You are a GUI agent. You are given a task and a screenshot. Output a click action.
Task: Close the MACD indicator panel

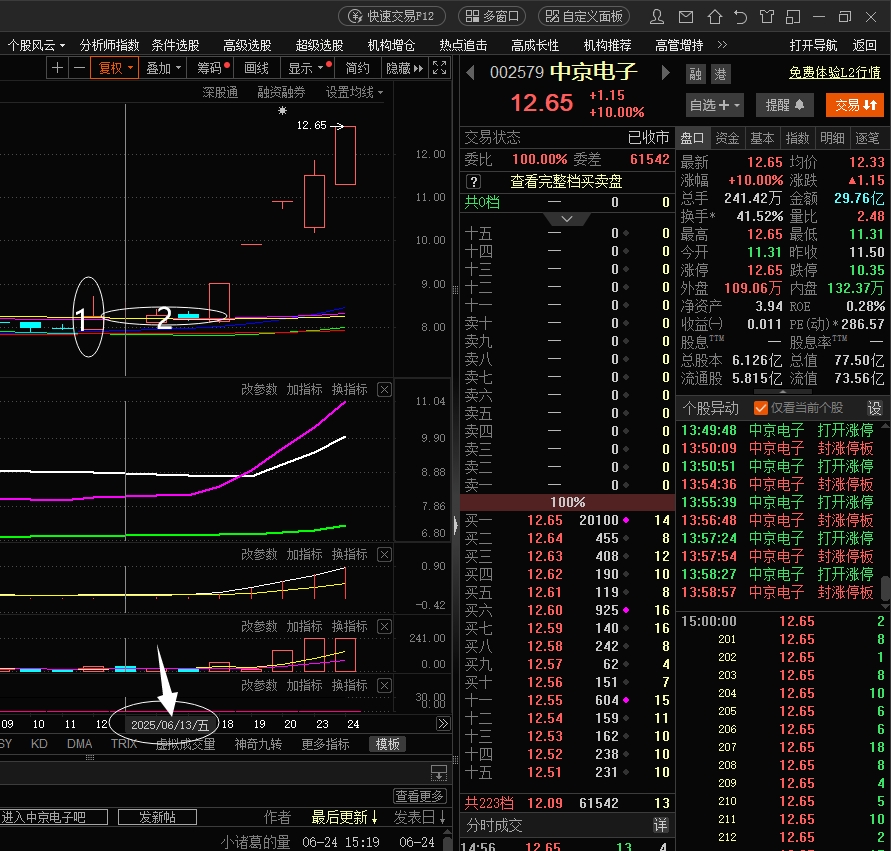coord(385,554)
